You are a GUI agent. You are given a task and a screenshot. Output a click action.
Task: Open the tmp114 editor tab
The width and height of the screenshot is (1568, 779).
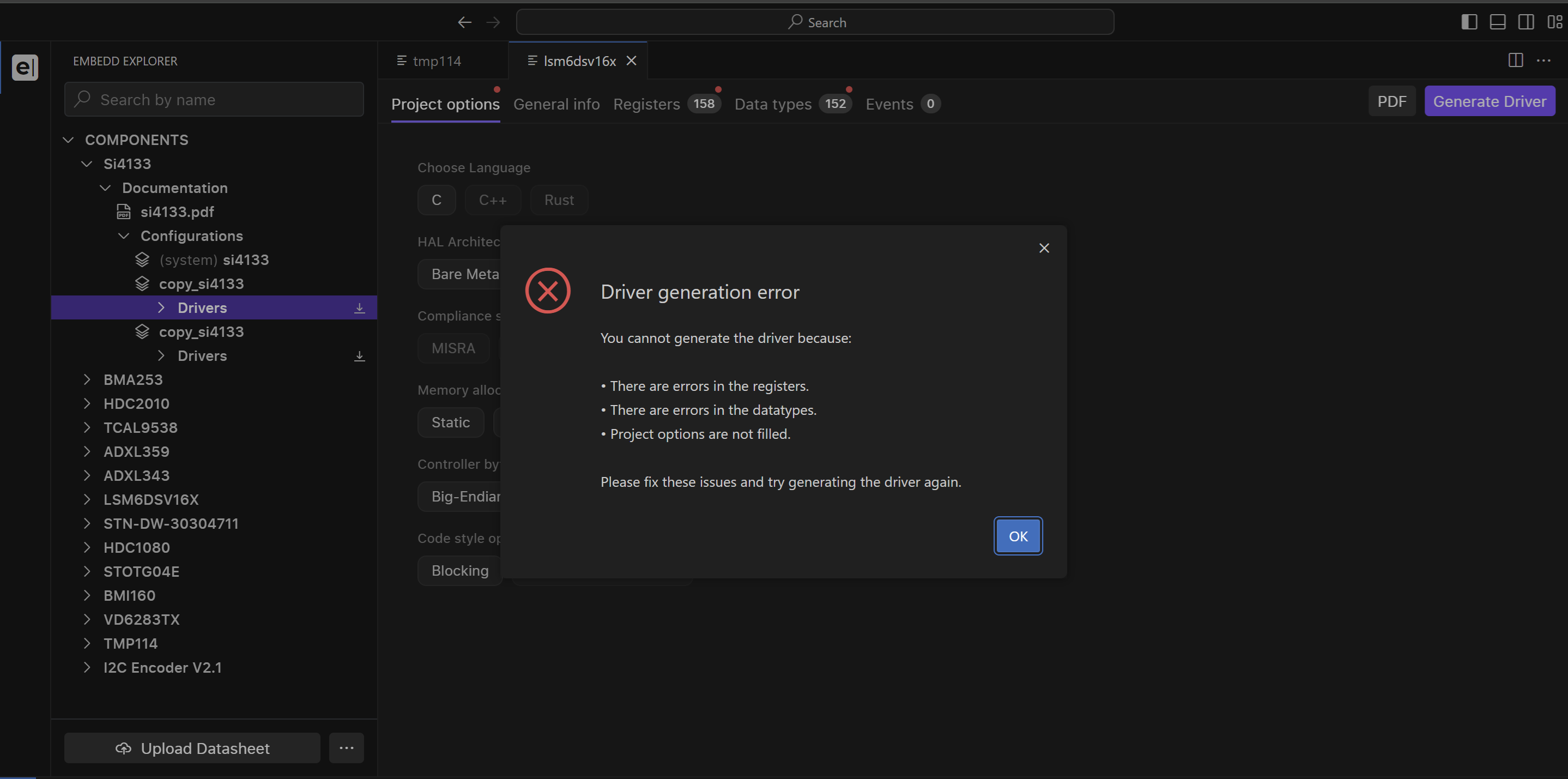point(437,61)
